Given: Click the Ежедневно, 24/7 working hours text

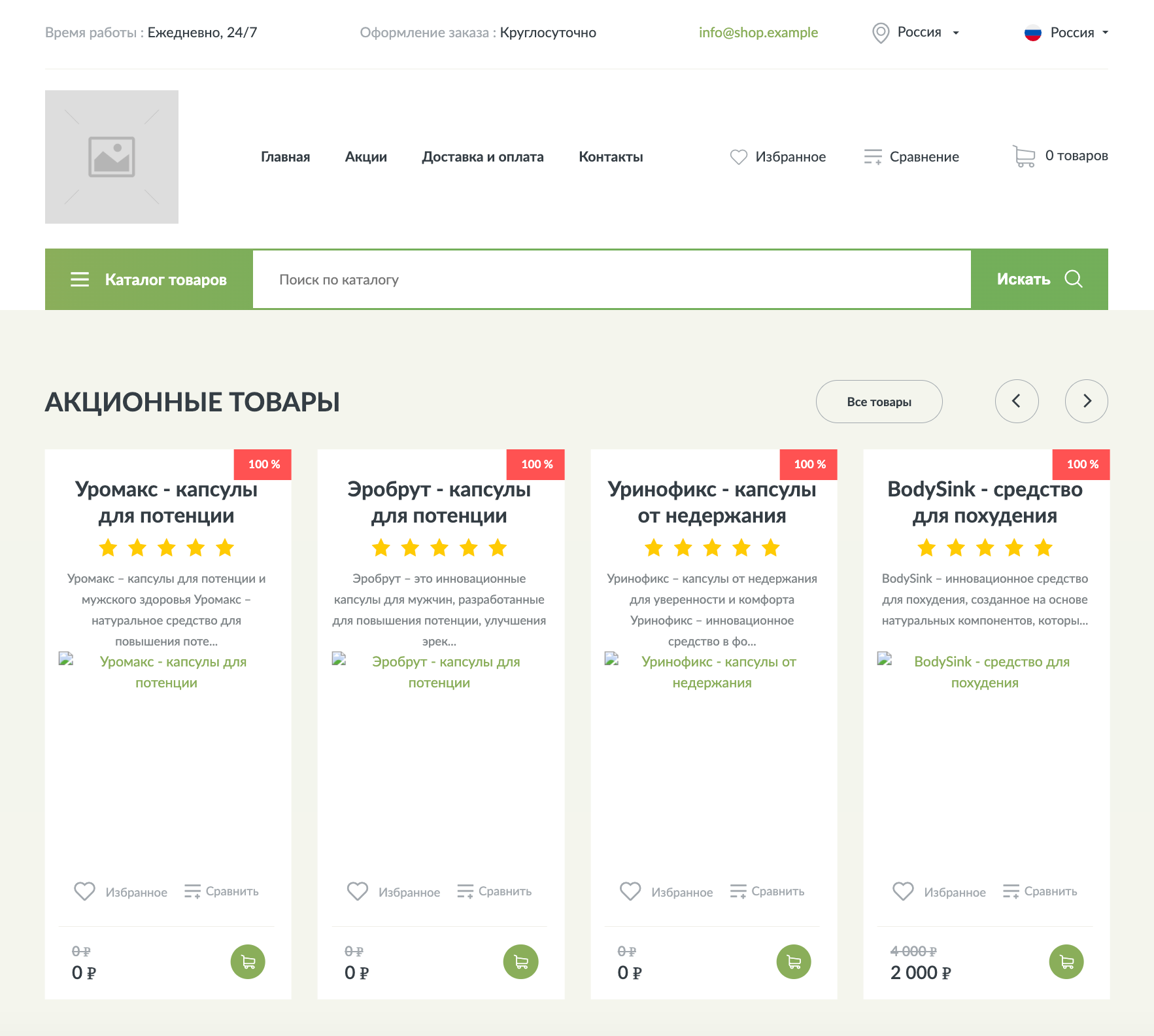Looking at the screenshot, I should pos(202,33).
